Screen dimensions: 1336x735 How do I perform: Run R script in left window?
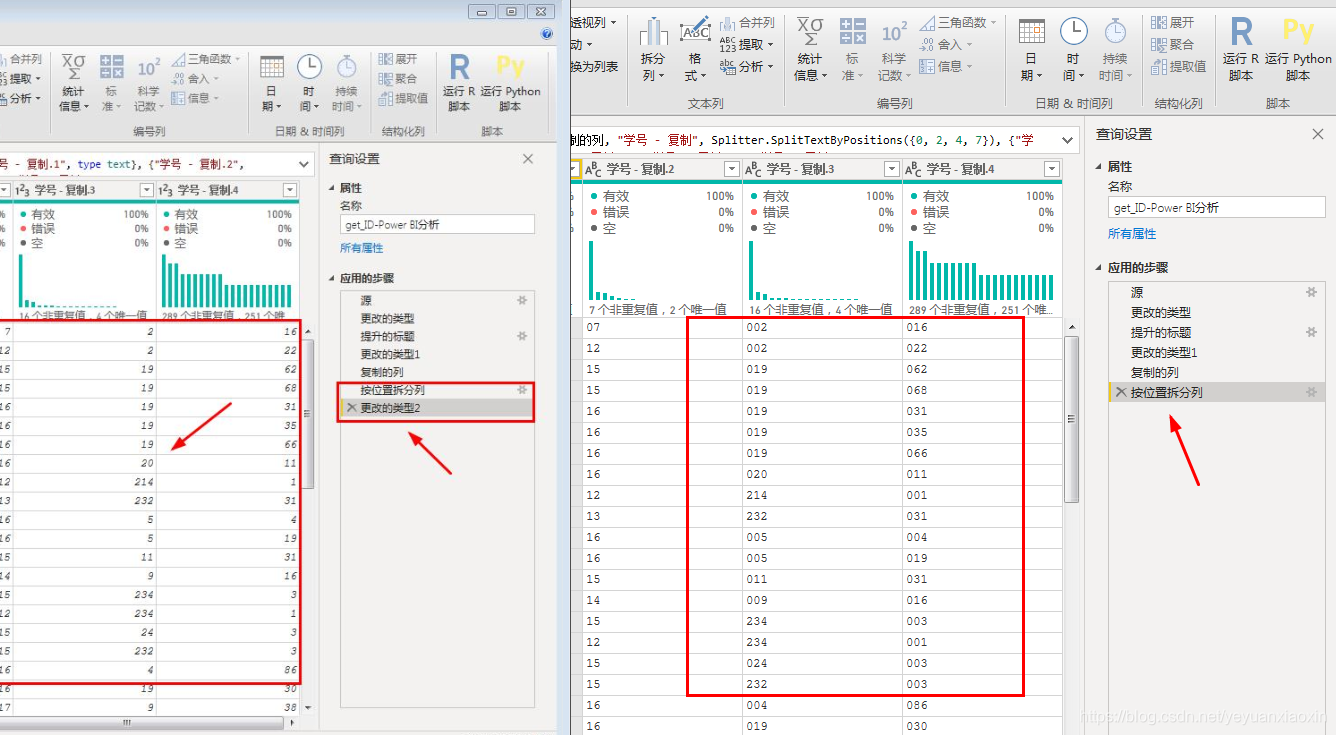click(x=459, y=83)
